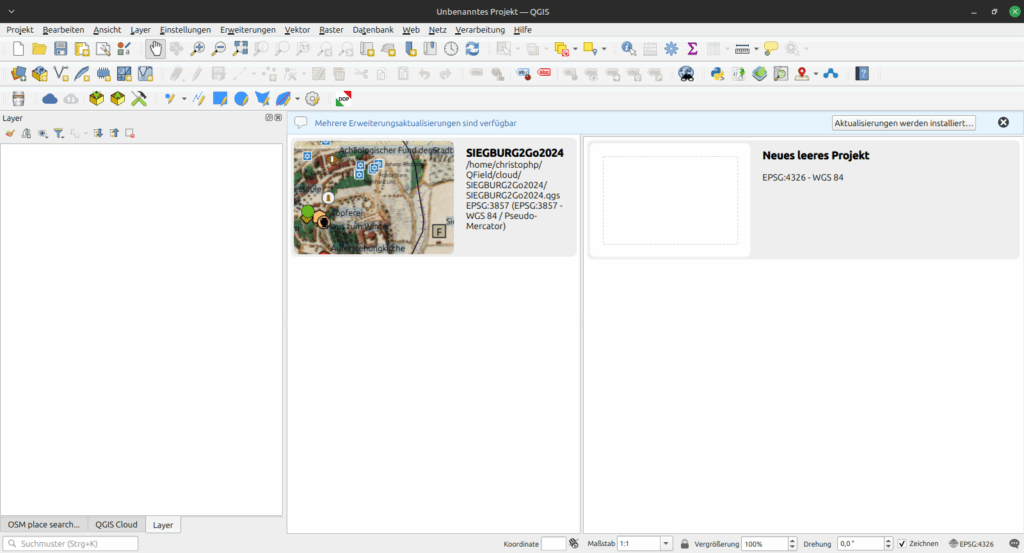Open the measure tool dropdown arrow
1024x553 pixels.
point(757,48)
